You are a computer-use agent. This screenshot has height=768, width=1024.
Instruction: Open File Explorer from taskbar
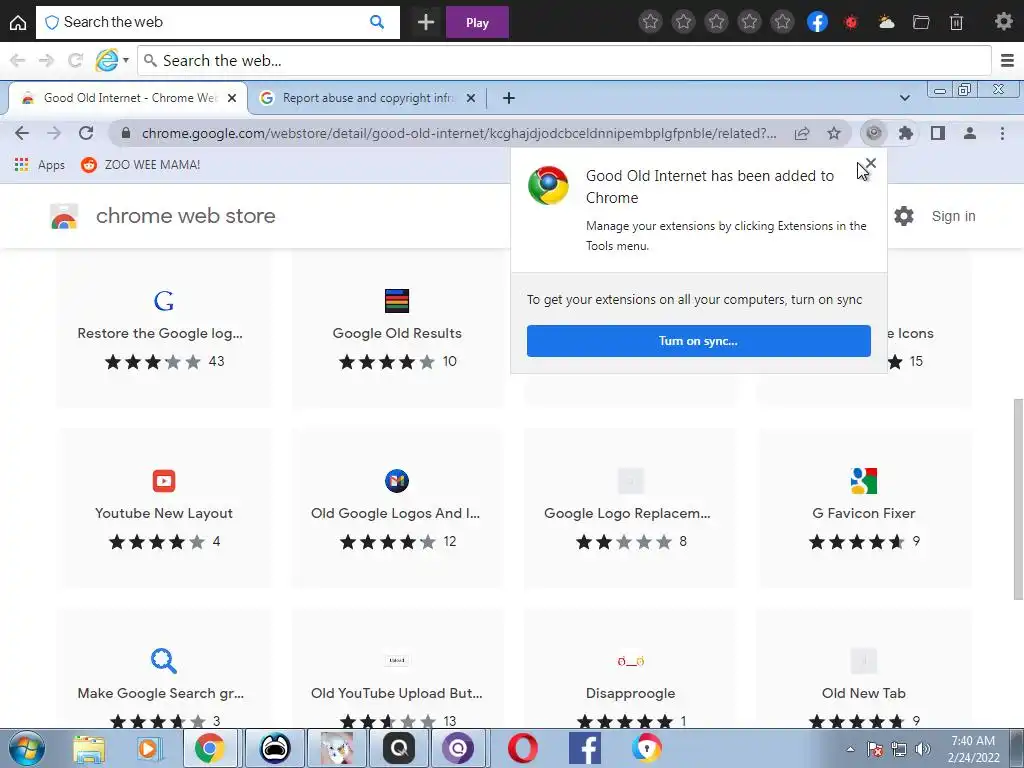89,749
